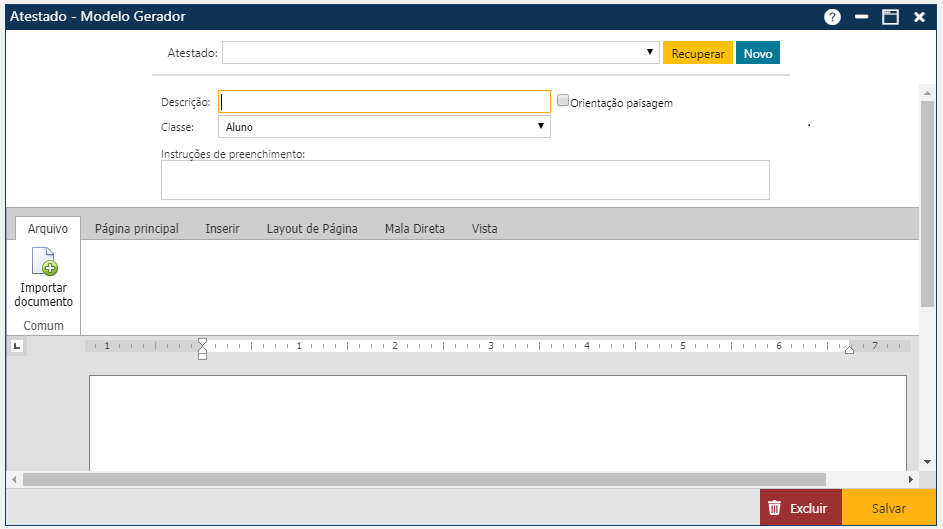Screen dimensions: 943x529
Task: Select the Layout de Página tab
Action: coord(312,229)
